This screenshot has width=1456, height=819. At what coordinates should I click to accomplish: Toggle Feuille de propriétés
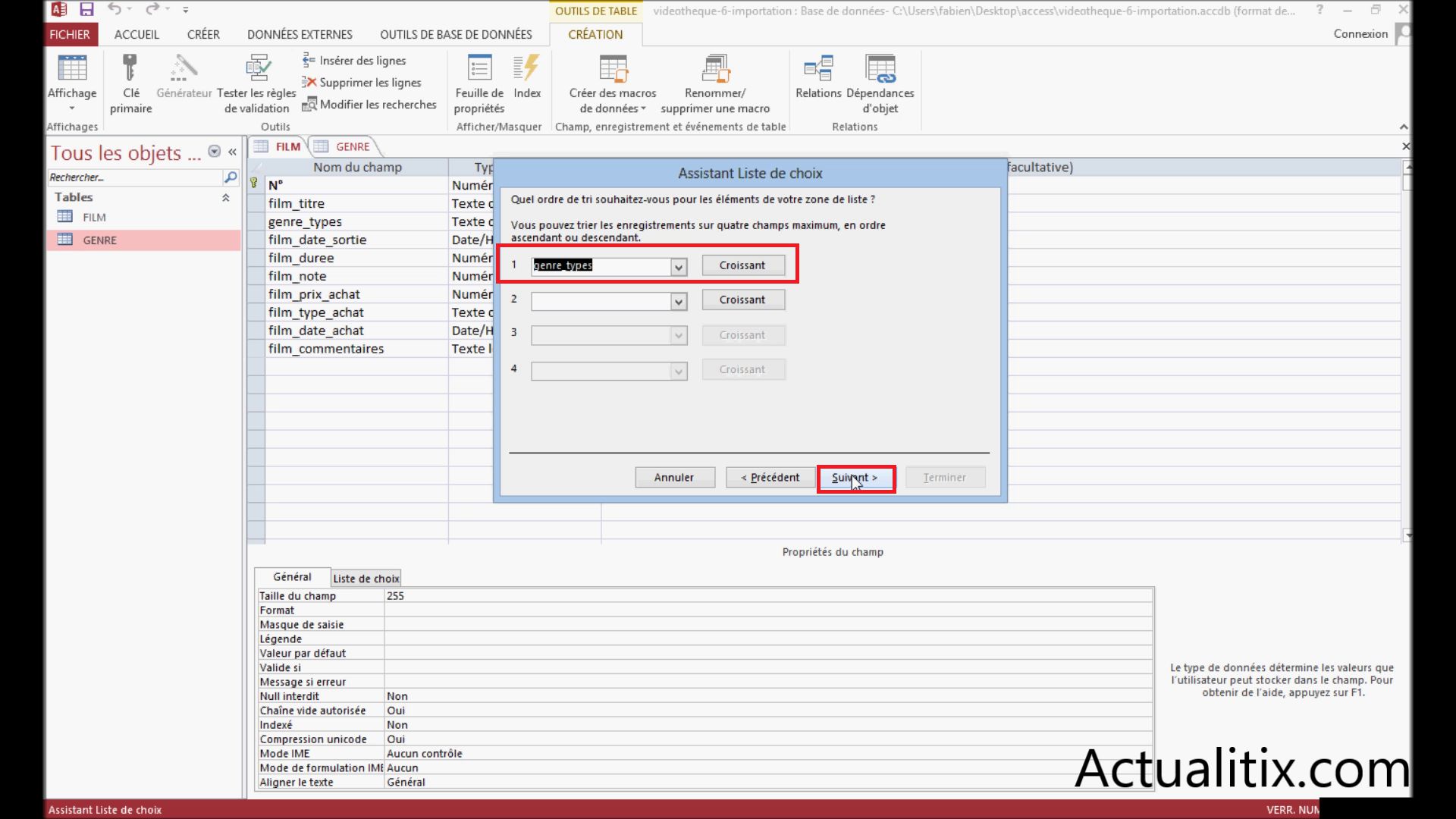(x=479, y=83)
